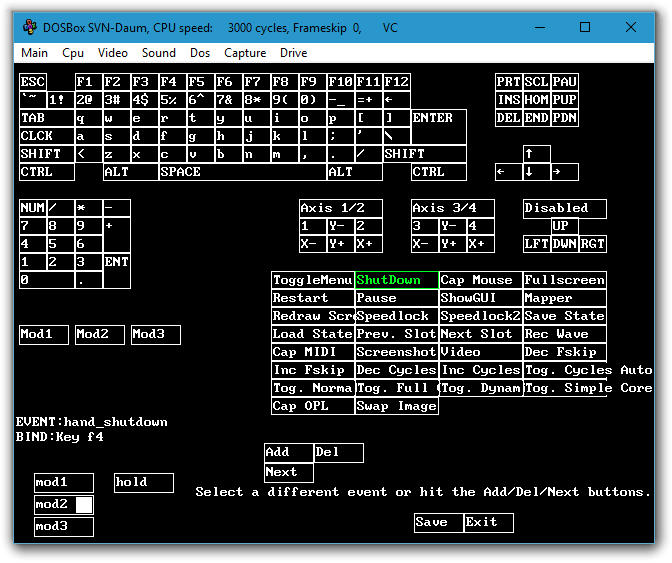Click the down arrow key button
The height and width of the screenshot is (563, 672).
tap(536, 172)
